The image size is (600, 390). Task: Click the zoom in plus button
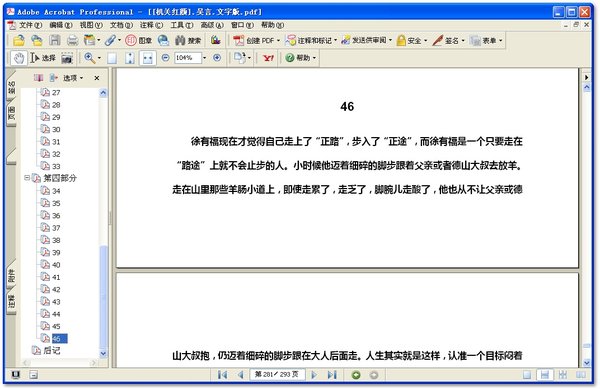click(x=217, y=58)
